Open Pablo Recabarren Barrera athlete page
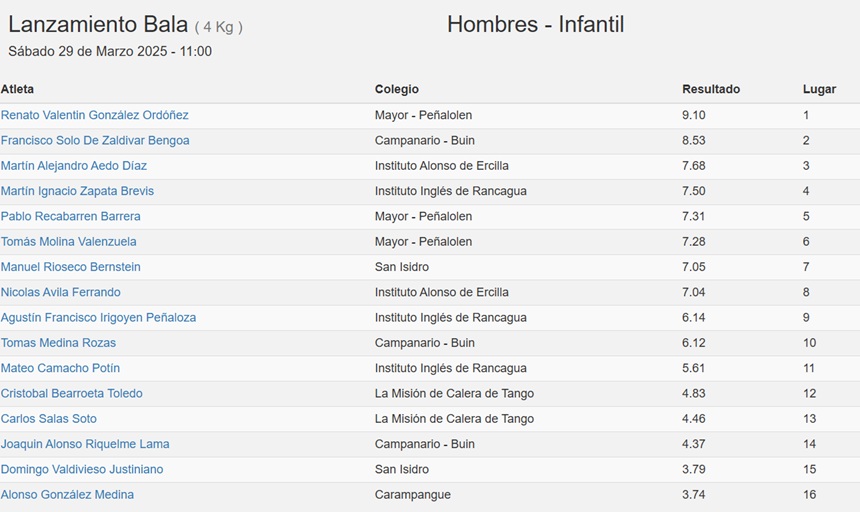This screenshot has height=512, width=860. pyautogui.click(x=70, y=216)
